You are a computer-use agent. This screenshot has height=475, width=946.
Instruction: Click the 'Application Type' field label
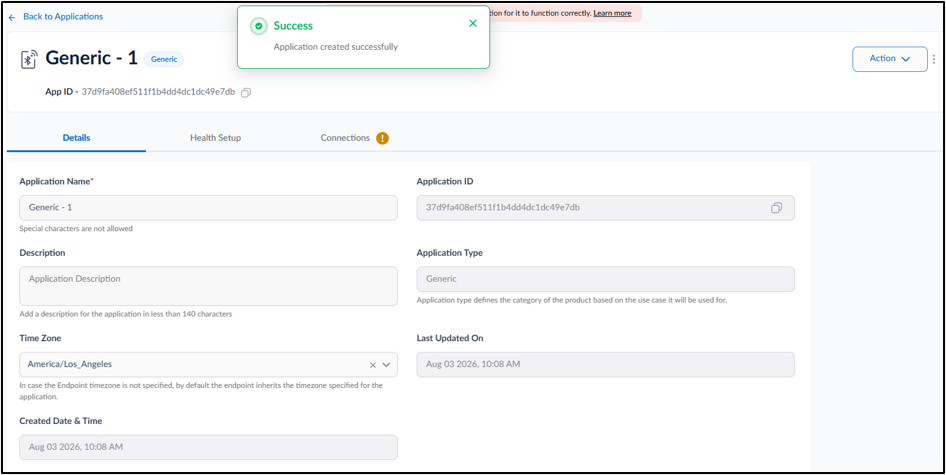tap(449, 253)
